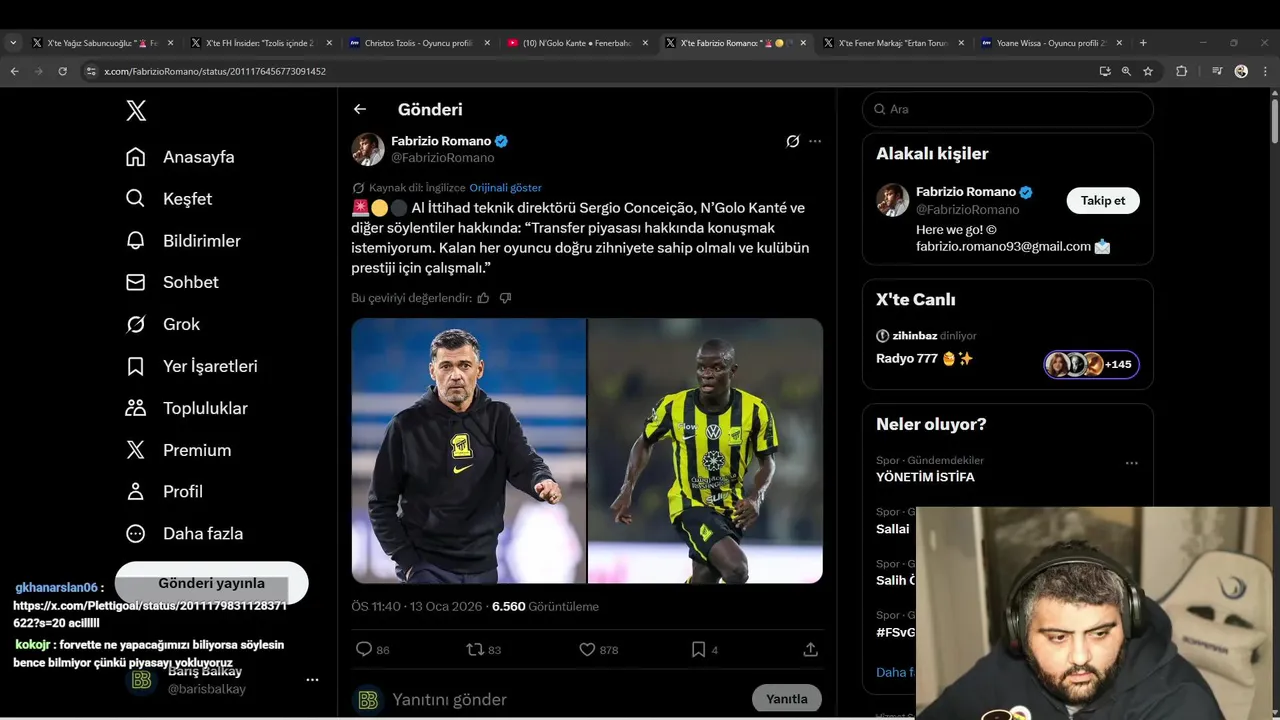This screenshot has height=720, width=1280.
Task: Click the browser forward button
Action: point(38,71)
